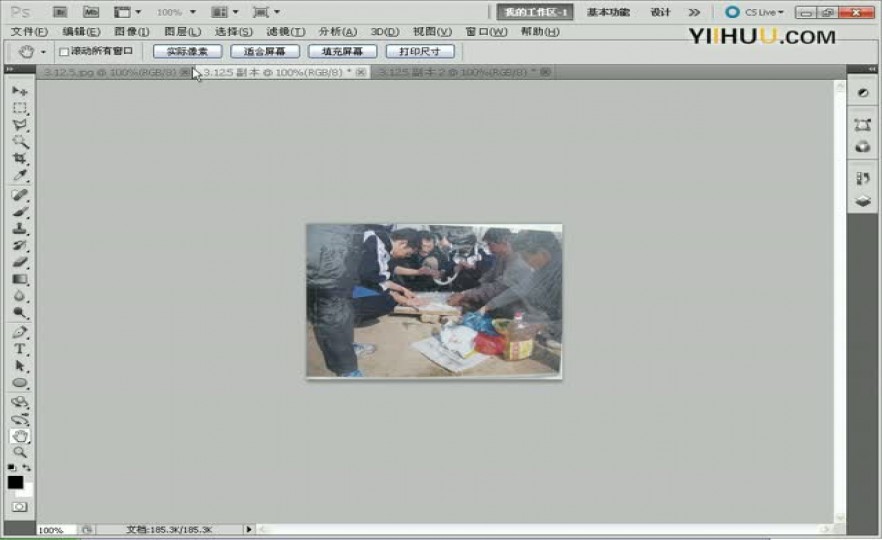Switch to the 3.12.5.jpg document tab
Screen dimensions: 882x540
(114, 72)
